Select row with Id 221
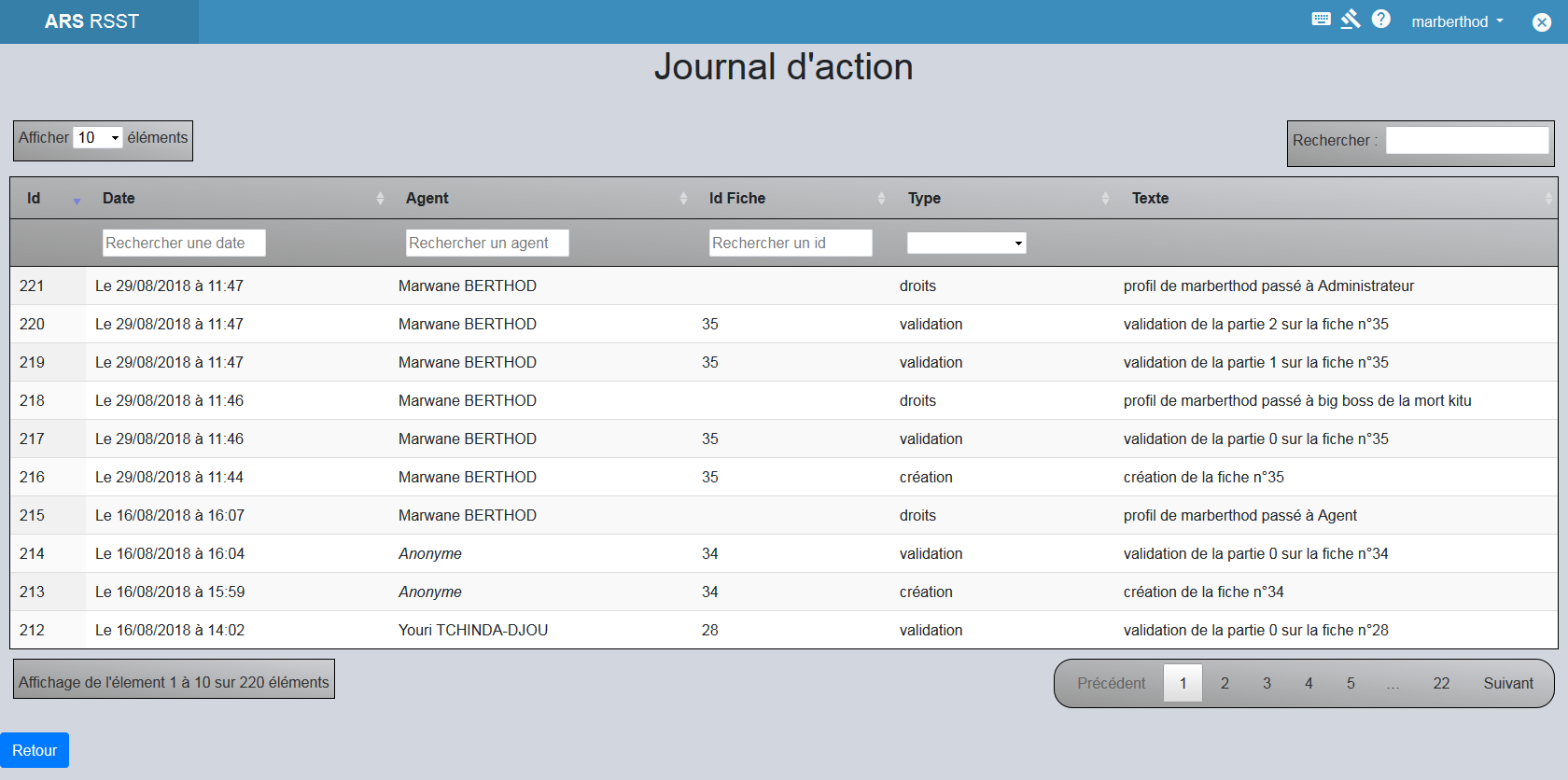1568x780 pixels. pos(783,286)
